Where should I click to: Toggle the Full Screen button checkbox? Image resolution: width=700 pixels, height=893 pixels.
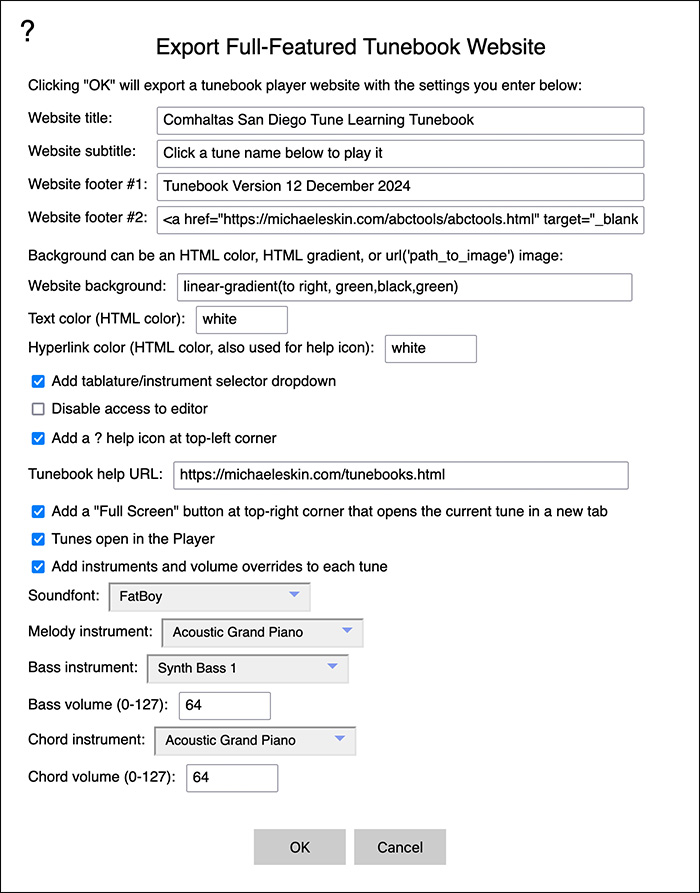pos(38,512)
